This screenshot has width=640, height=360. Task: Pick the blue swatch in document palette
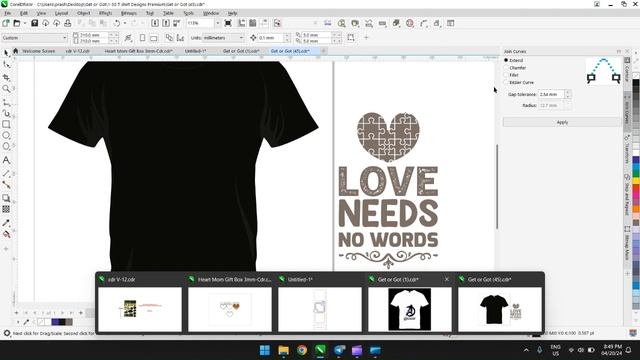[x=55, y=322]
